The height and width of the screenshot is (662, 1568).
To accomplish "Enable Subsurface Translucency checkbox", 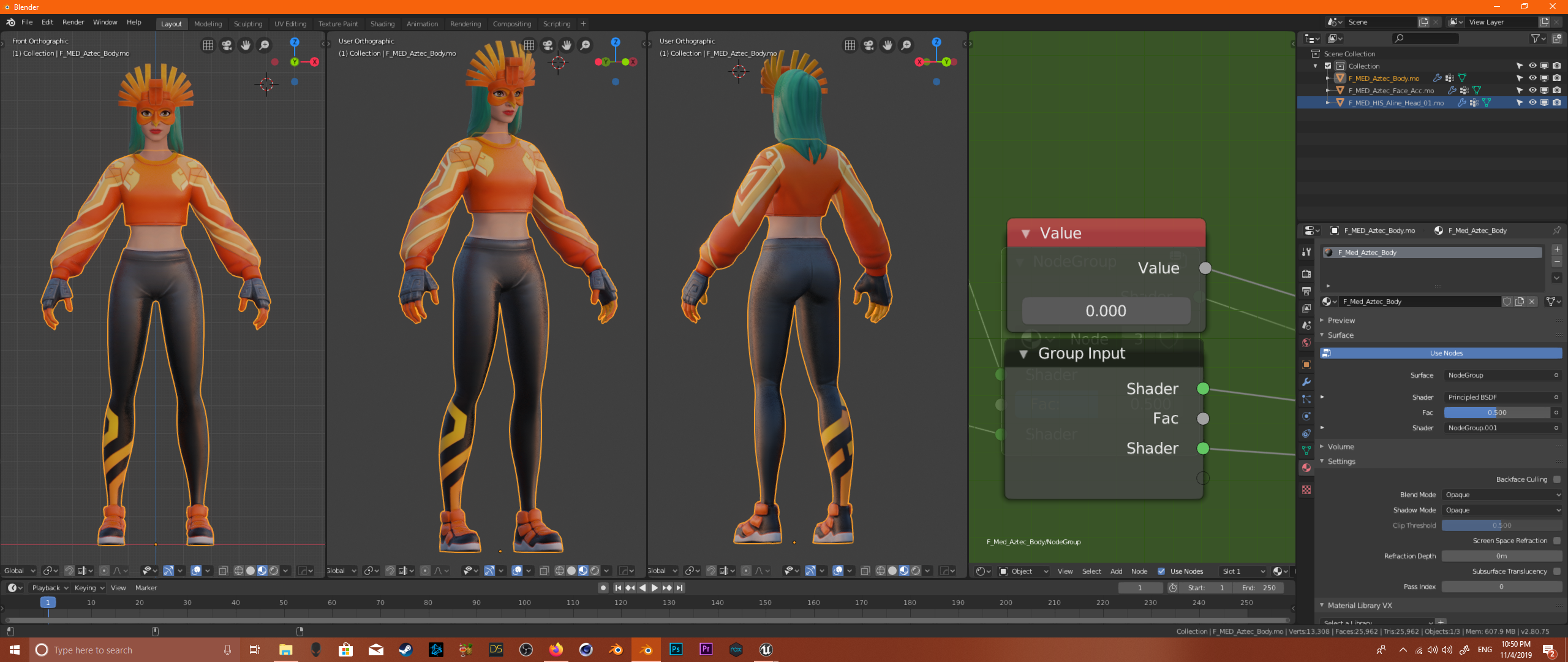I will click(1556, 571).
